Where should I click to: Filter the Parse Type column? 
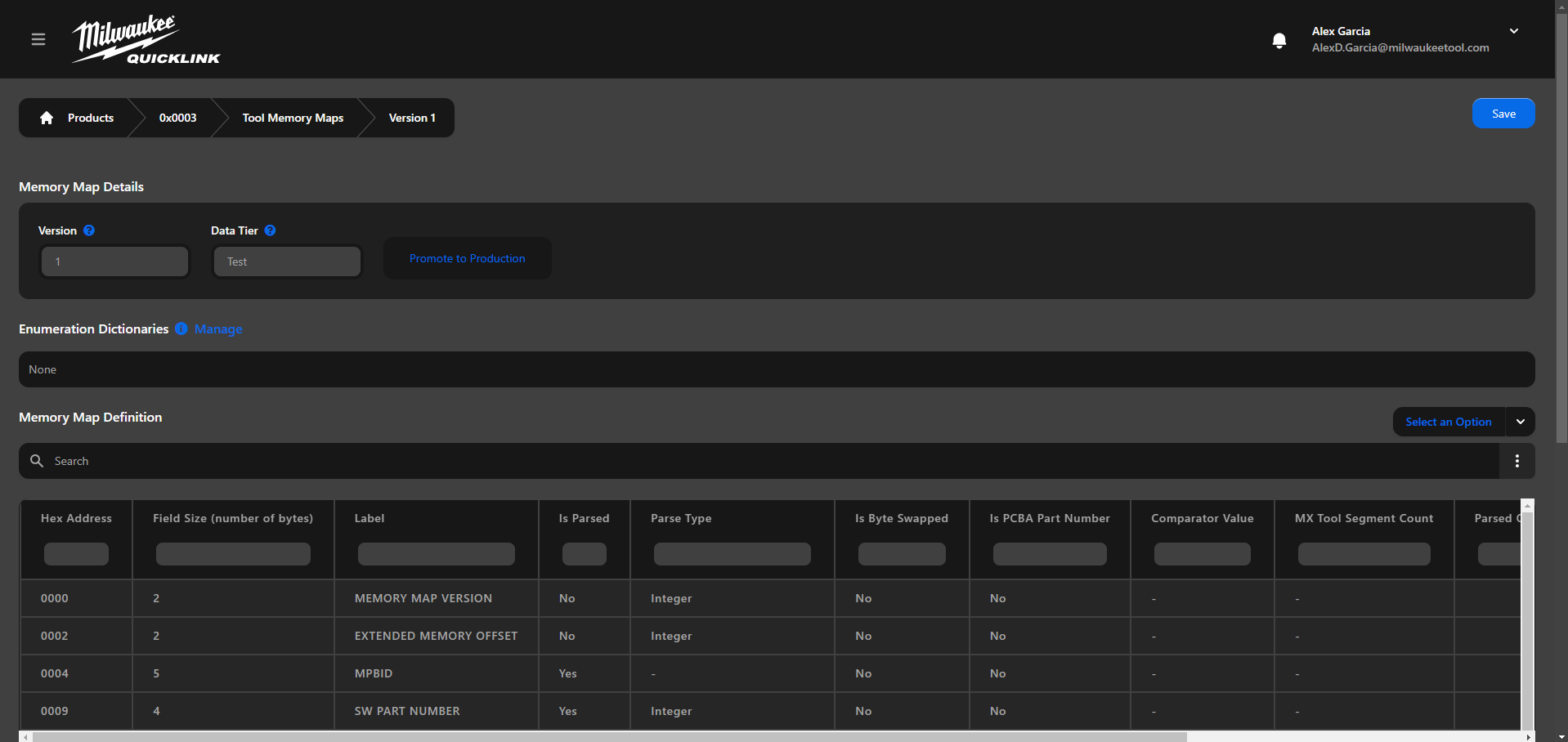point(732,554)
